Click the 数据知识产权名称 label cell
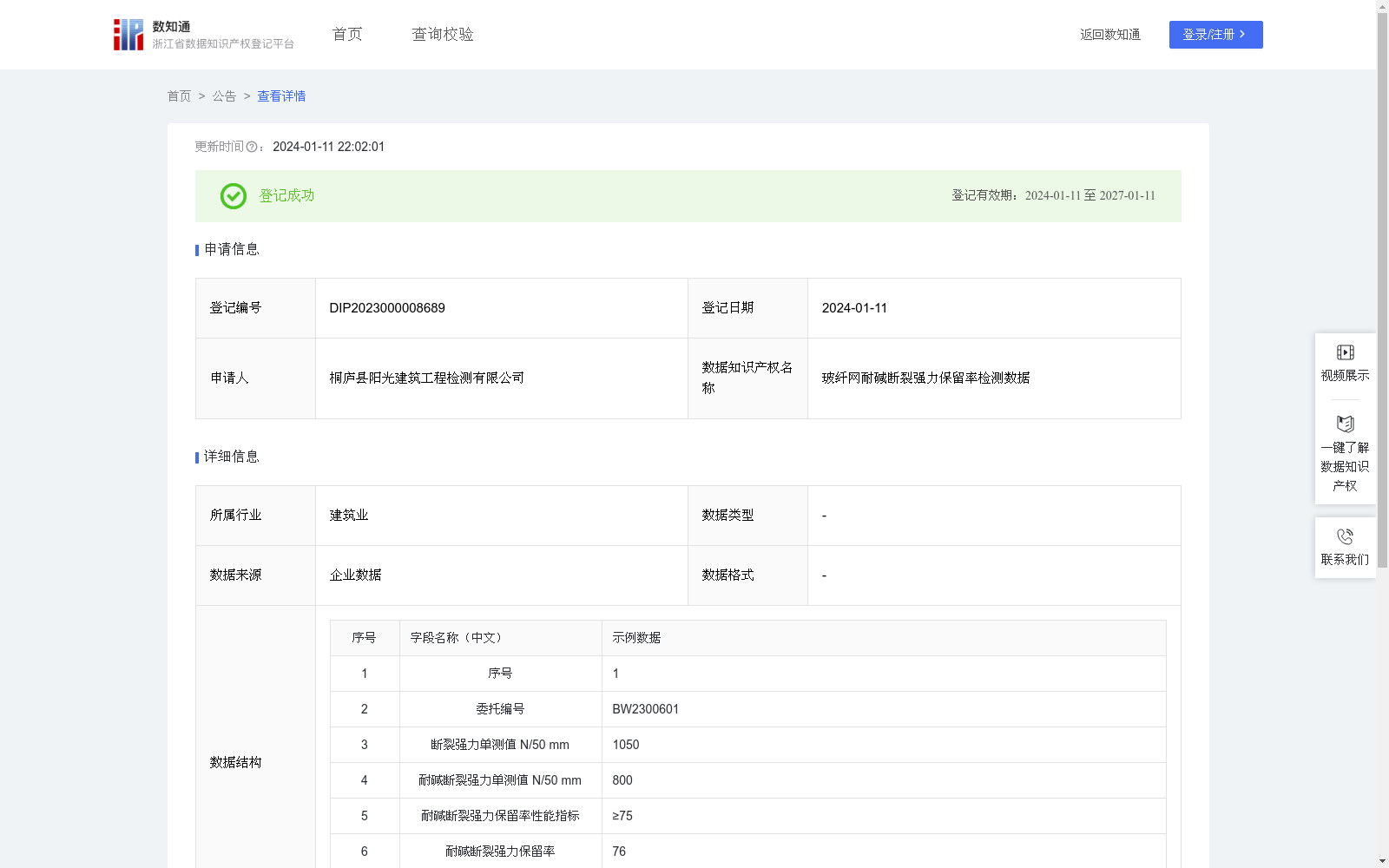Image resolution: width=1389 pixels, height=868 pixels. coord(747,378)
